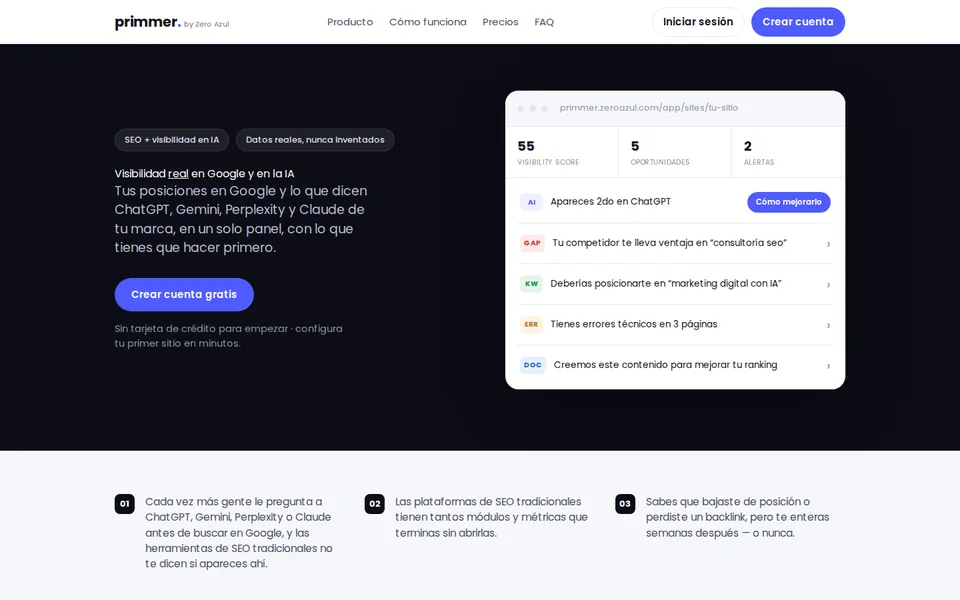Click the green KW badge icon

click(x=531, y=283)
